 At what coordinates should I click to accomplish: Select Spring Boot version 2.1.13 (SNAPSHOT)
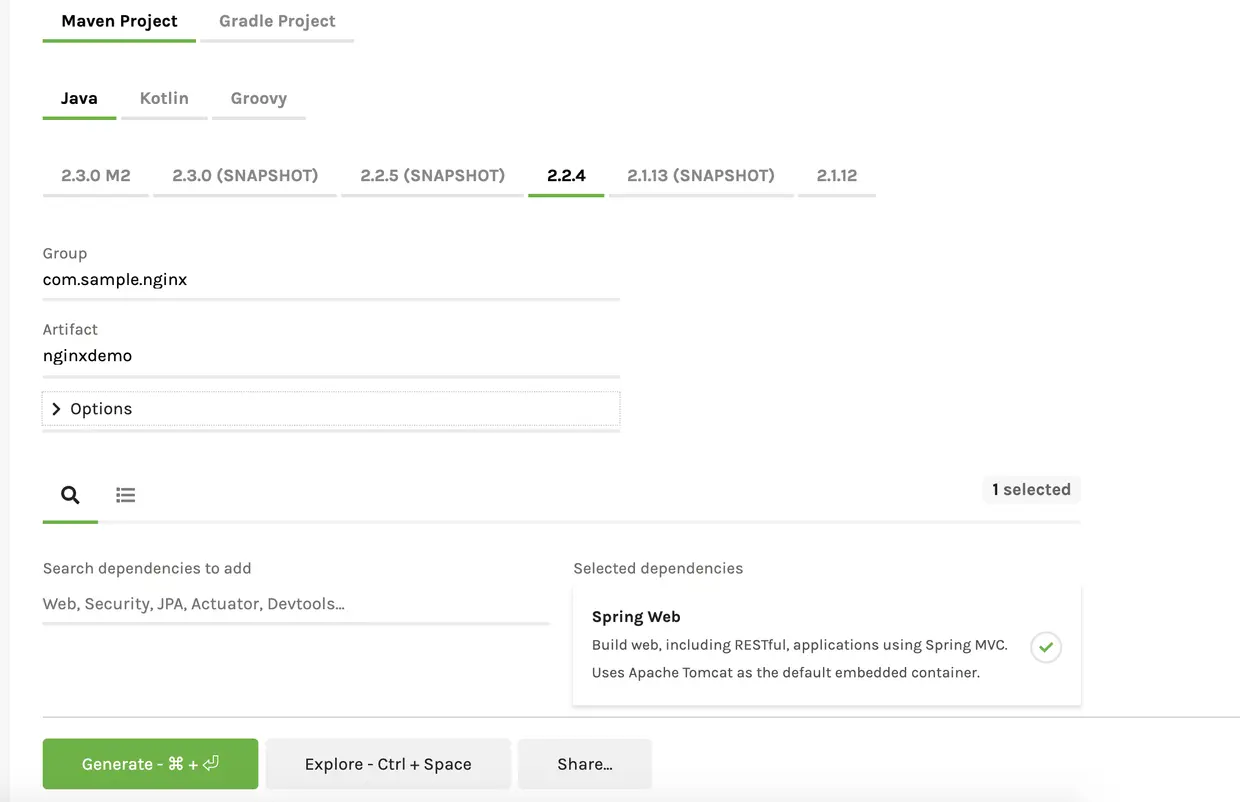pyautogui.click(x=701, y=175)
